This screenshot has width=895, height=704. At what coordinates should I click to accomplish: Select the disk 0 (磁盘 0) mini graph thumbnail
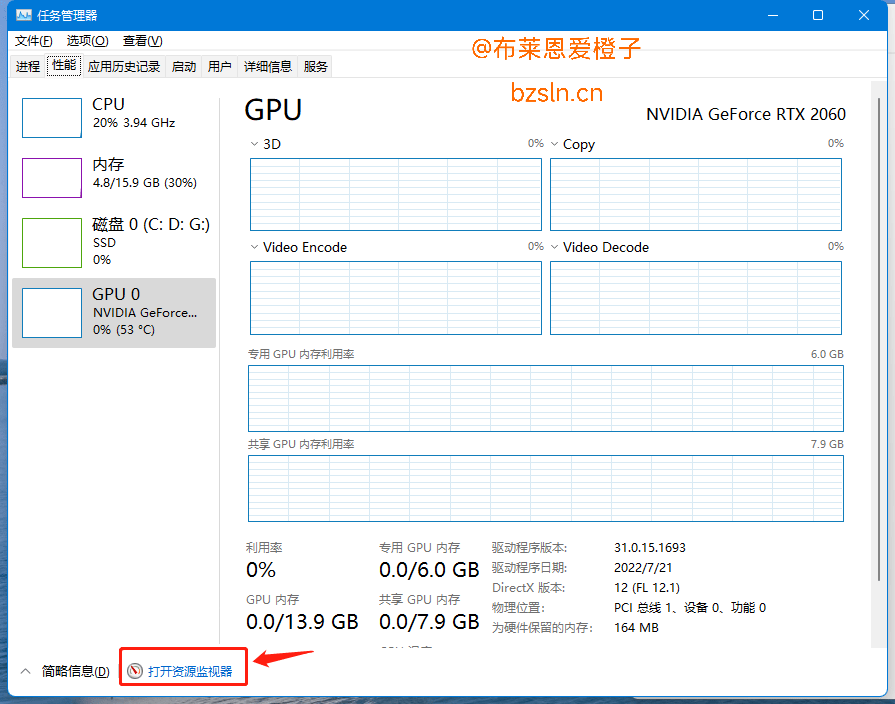click(52, 243)
